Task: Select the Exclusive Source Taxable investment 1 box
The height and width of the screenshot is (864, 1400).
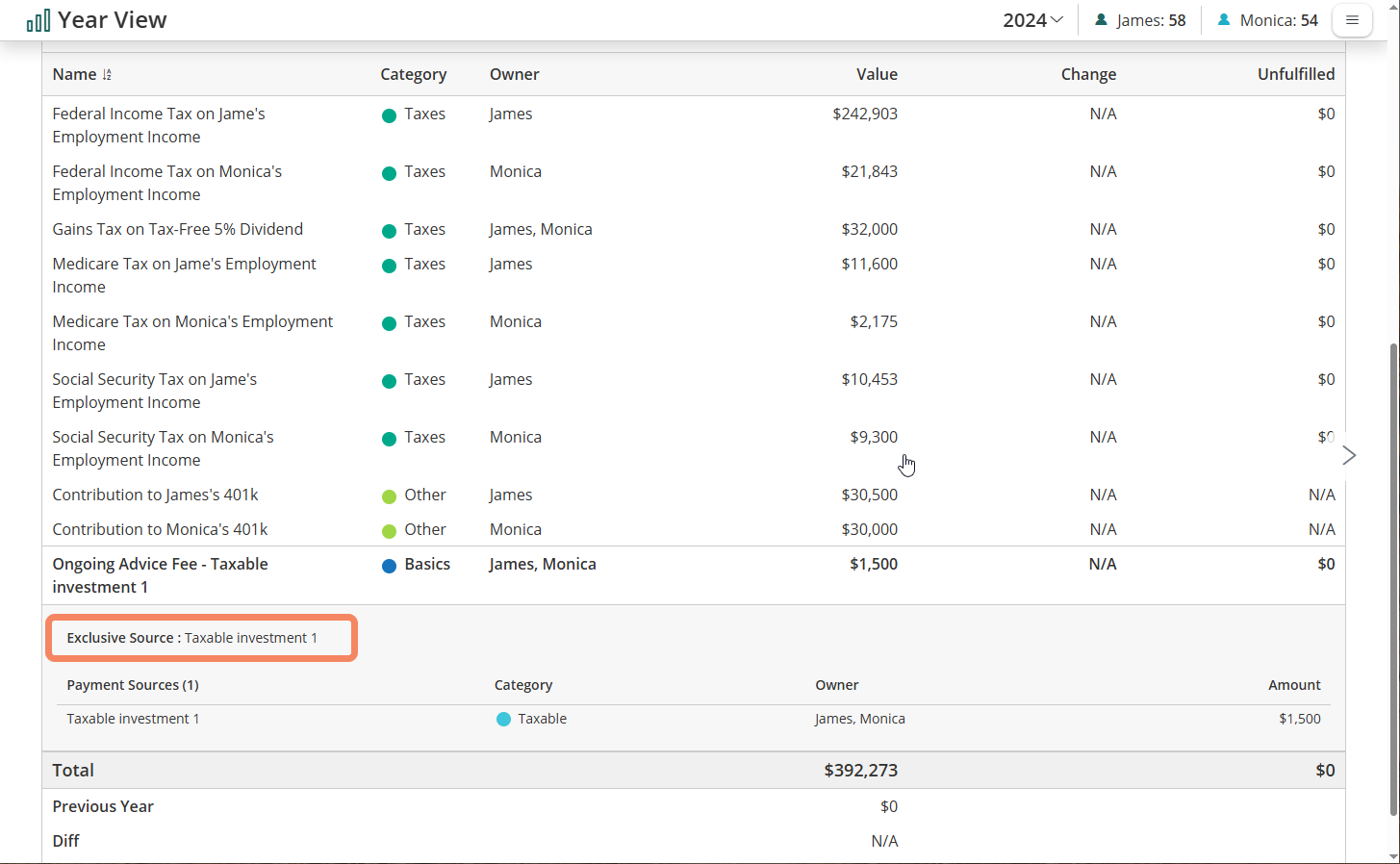Action: 201,638
